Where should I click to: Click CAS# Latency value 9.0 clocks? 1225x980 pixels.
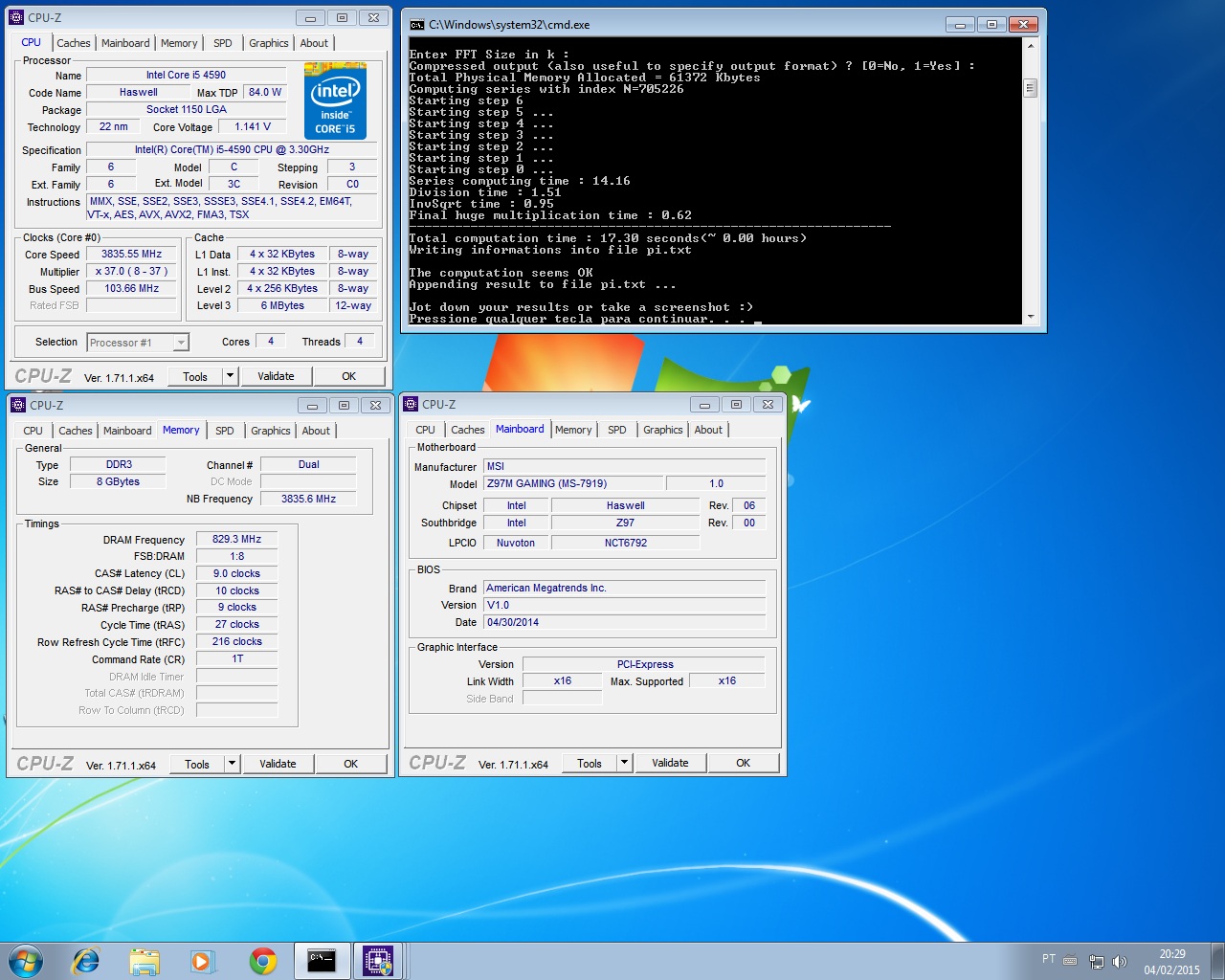point(236,573)
